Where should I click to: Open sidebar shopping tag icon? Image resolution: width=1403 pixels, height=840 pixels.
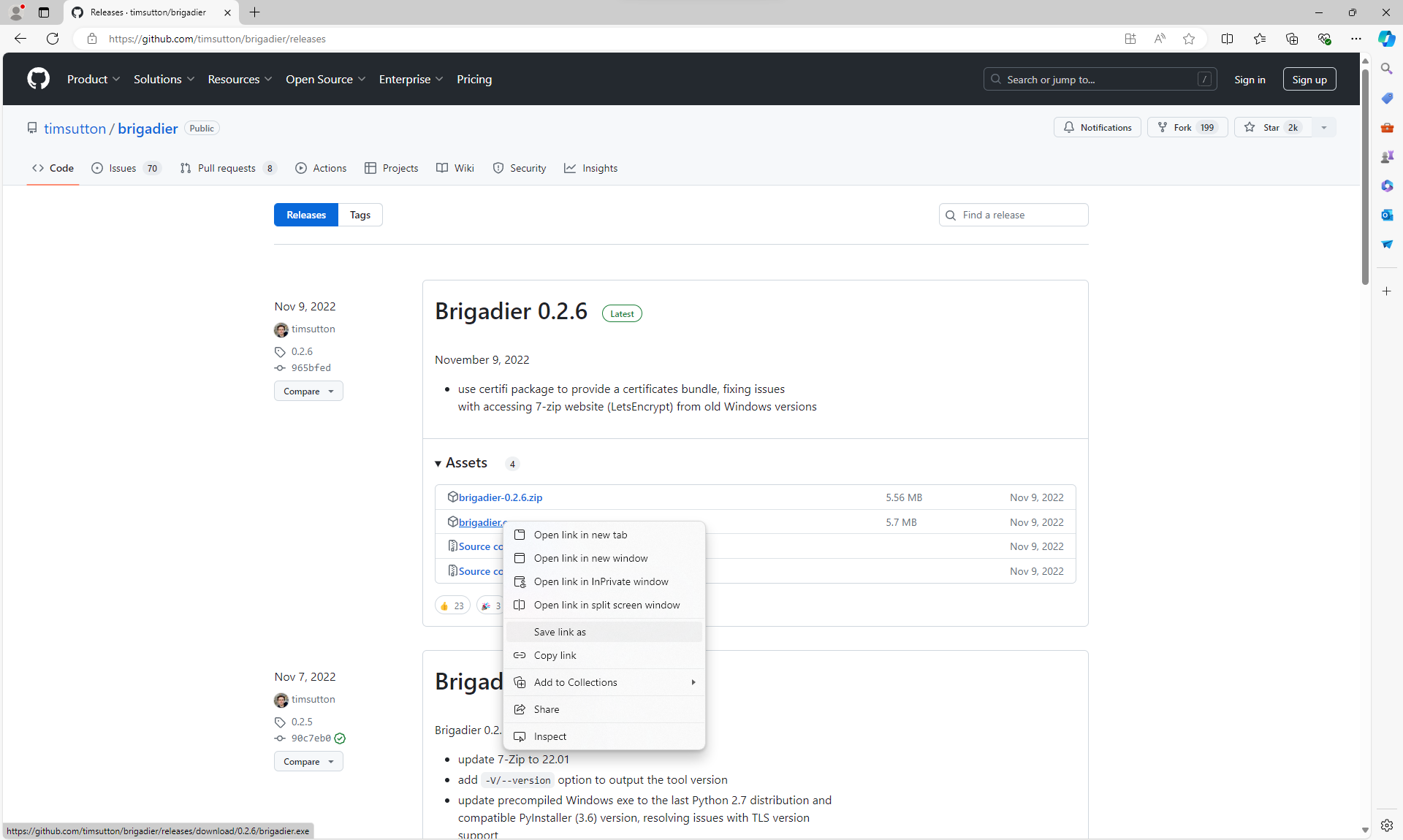pos(1386,98)
